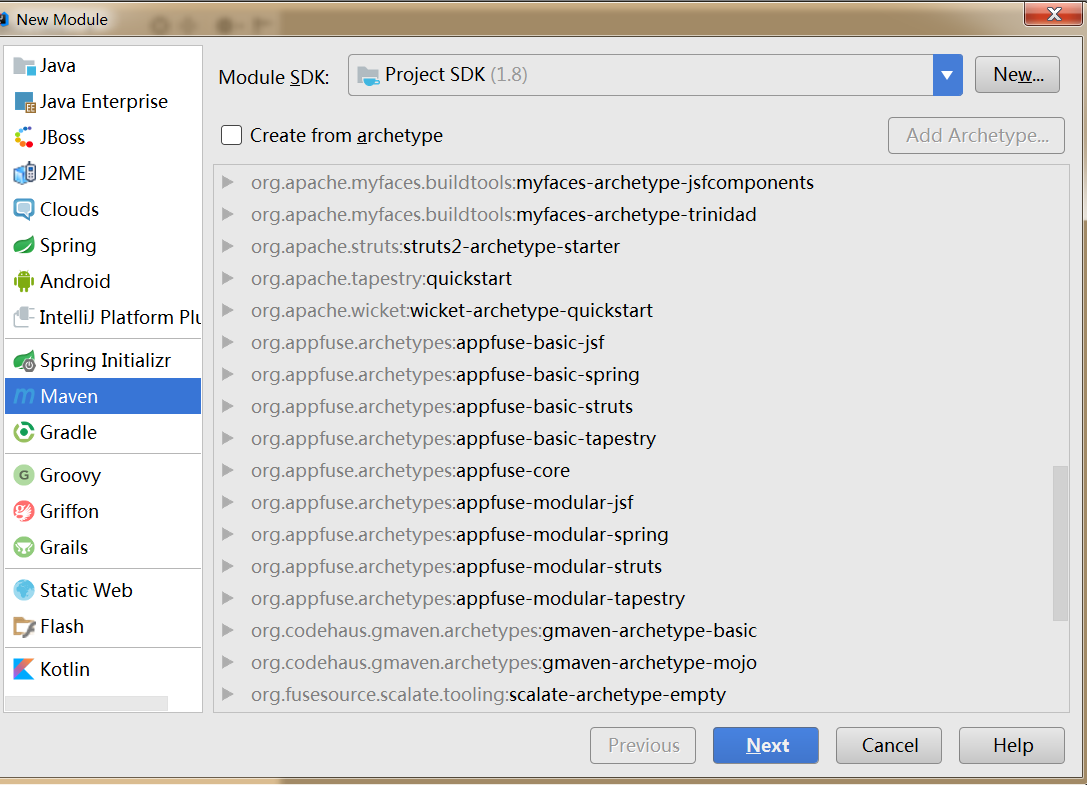Select appfuse-modular-spring archetype row
The width and height of the screenshot is (1087, 785).
tap(641, 534)
